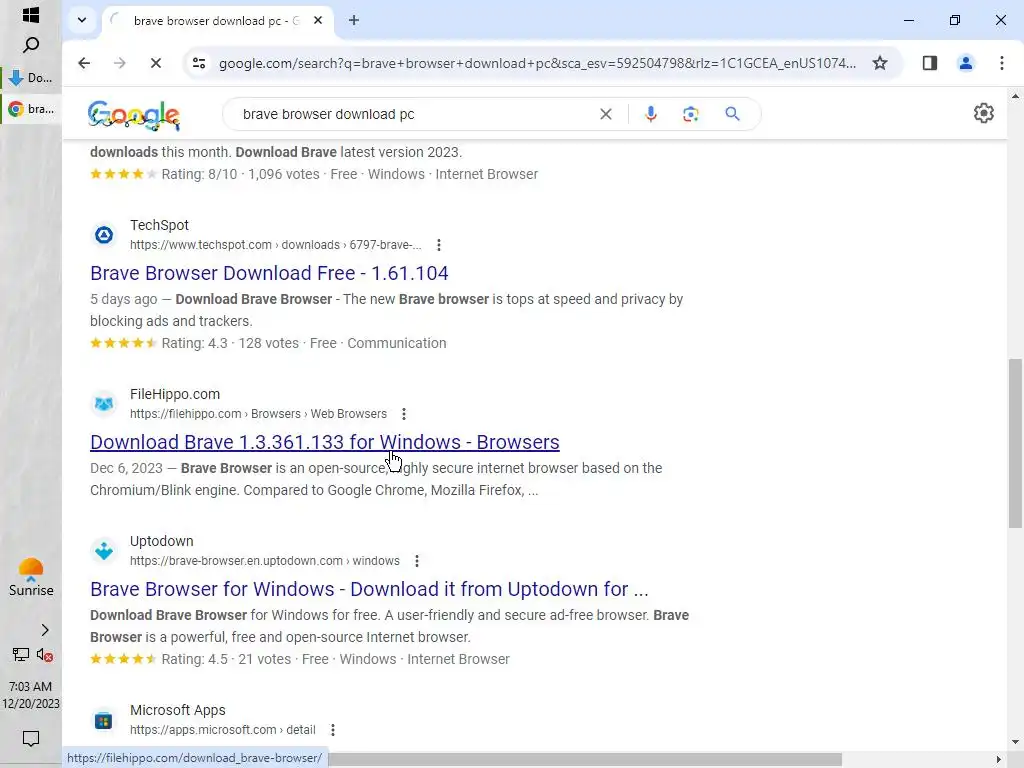Open Brave Browser for Windows Uptodown link
The height and width of the screenshot is (768, 1024).
click(x=369, y=589)
